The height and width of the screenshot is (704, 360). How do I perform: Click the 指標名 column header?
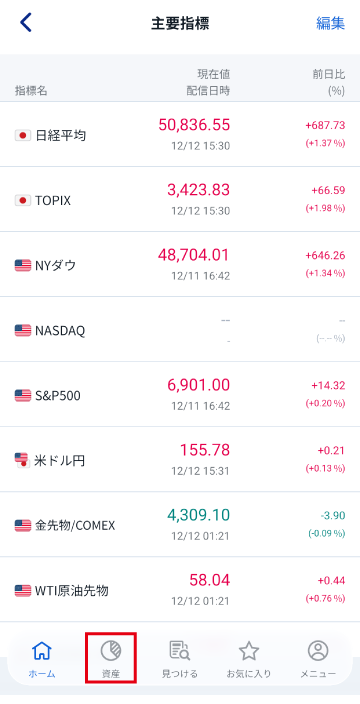tap(31, 91)
